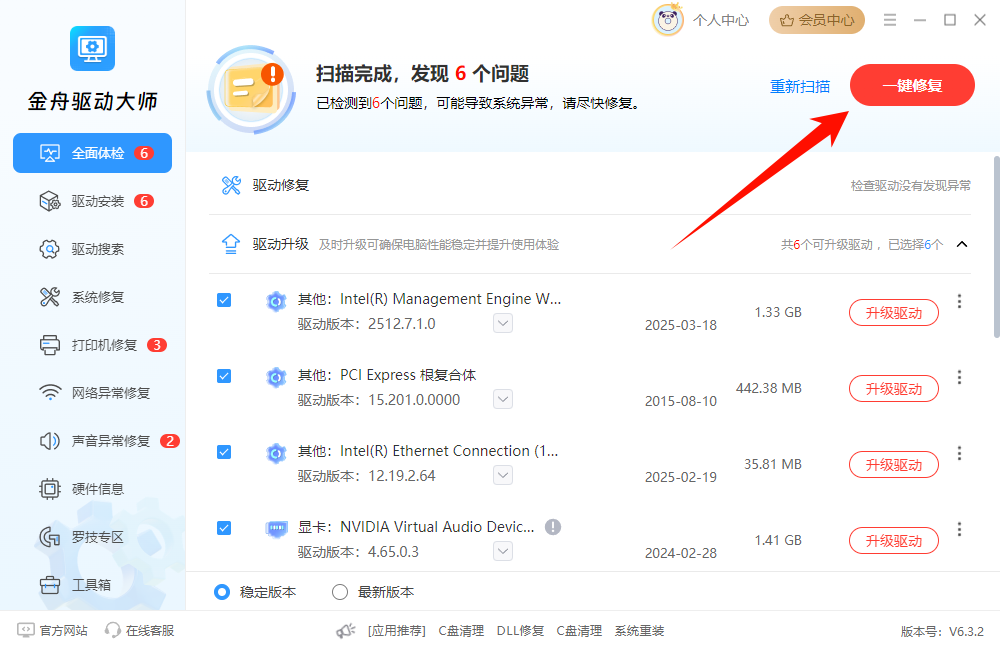Image resolution: width=1000 pixels, height=650 pixels.
Task: Uncheck Intel Ethernet Connection checkbox
Action: (x=224, y=452)
